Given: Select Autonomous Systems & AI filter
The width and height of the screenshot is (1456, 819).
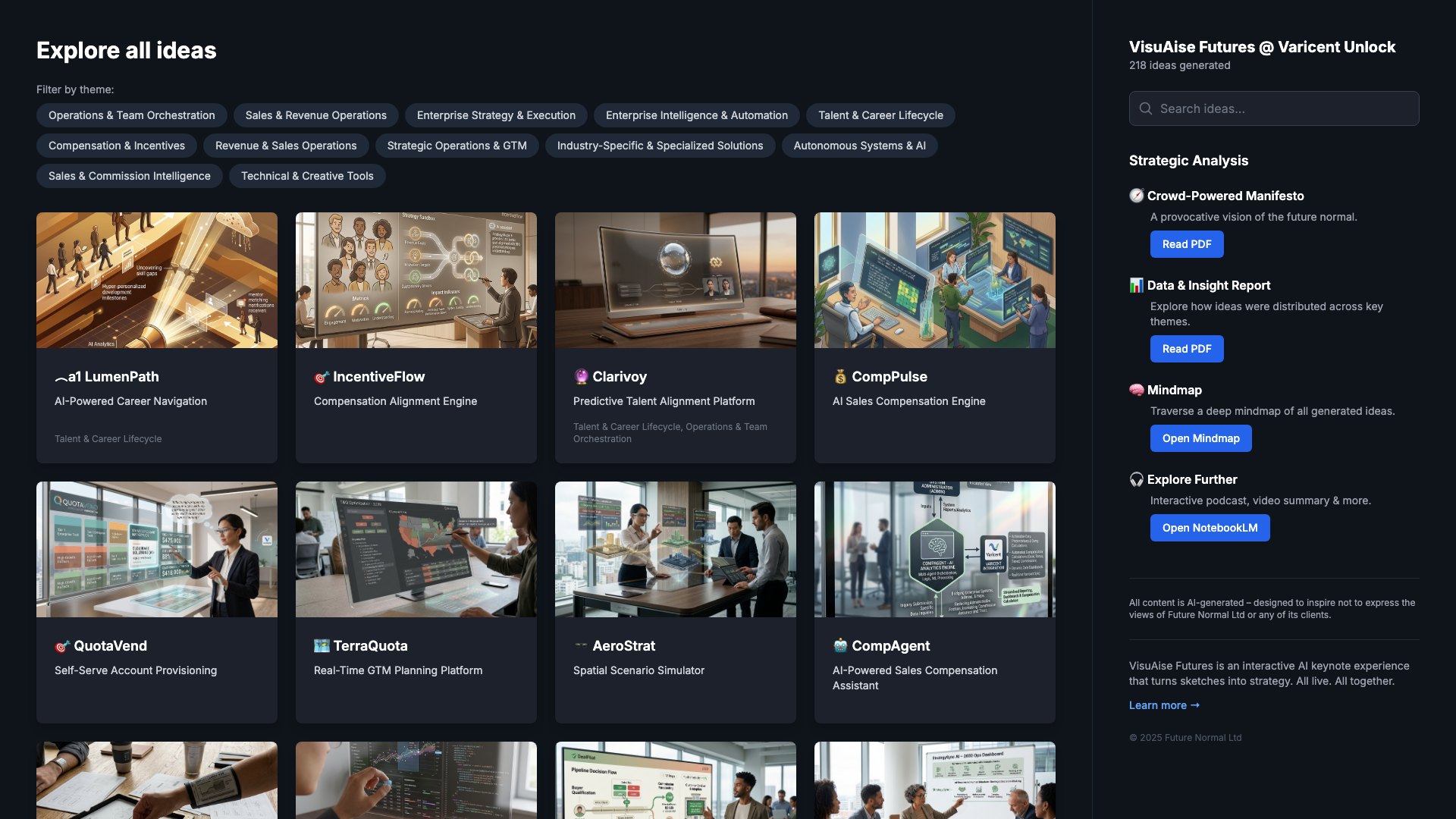Looking at the screenshot, I should 860,146.
